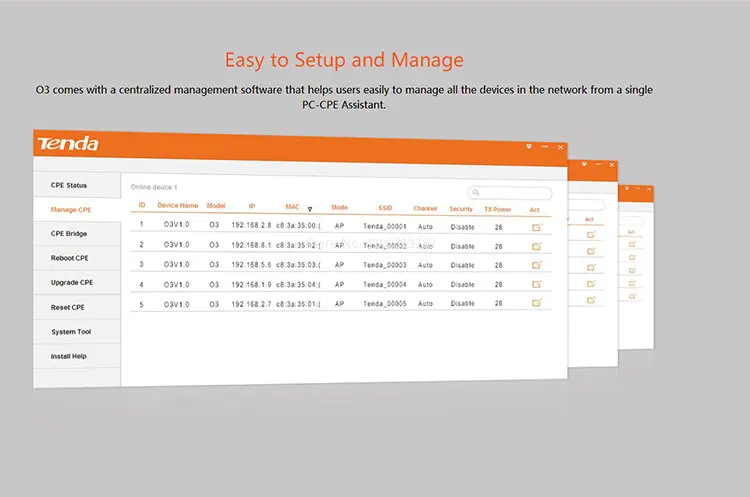Click the magnifier icon in search box

(x=477, y=192)
